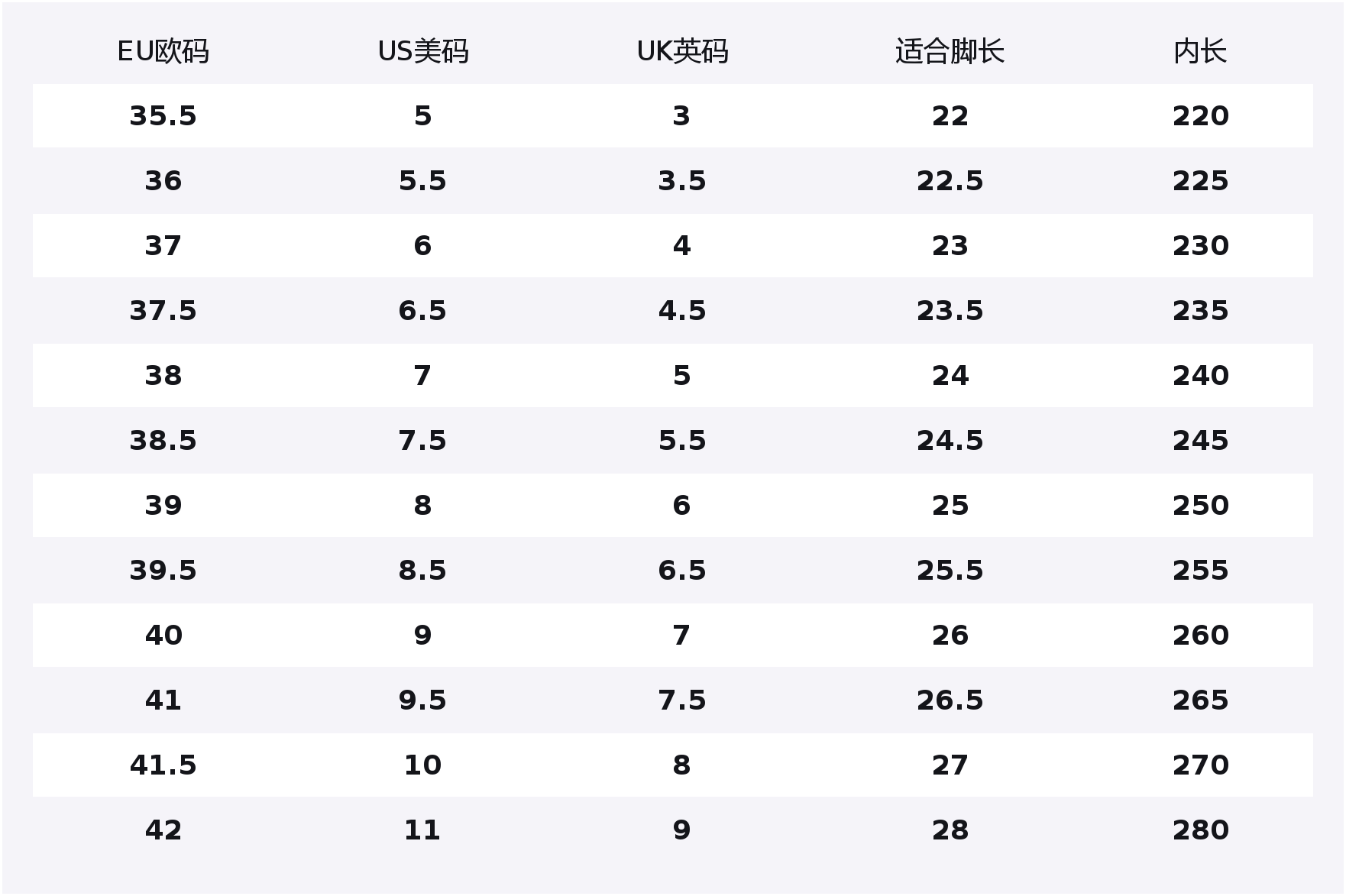Click inner length 265 cell
Image resolution: width=1346 pixels, height=896 pixels.
tap(1200, 700)
